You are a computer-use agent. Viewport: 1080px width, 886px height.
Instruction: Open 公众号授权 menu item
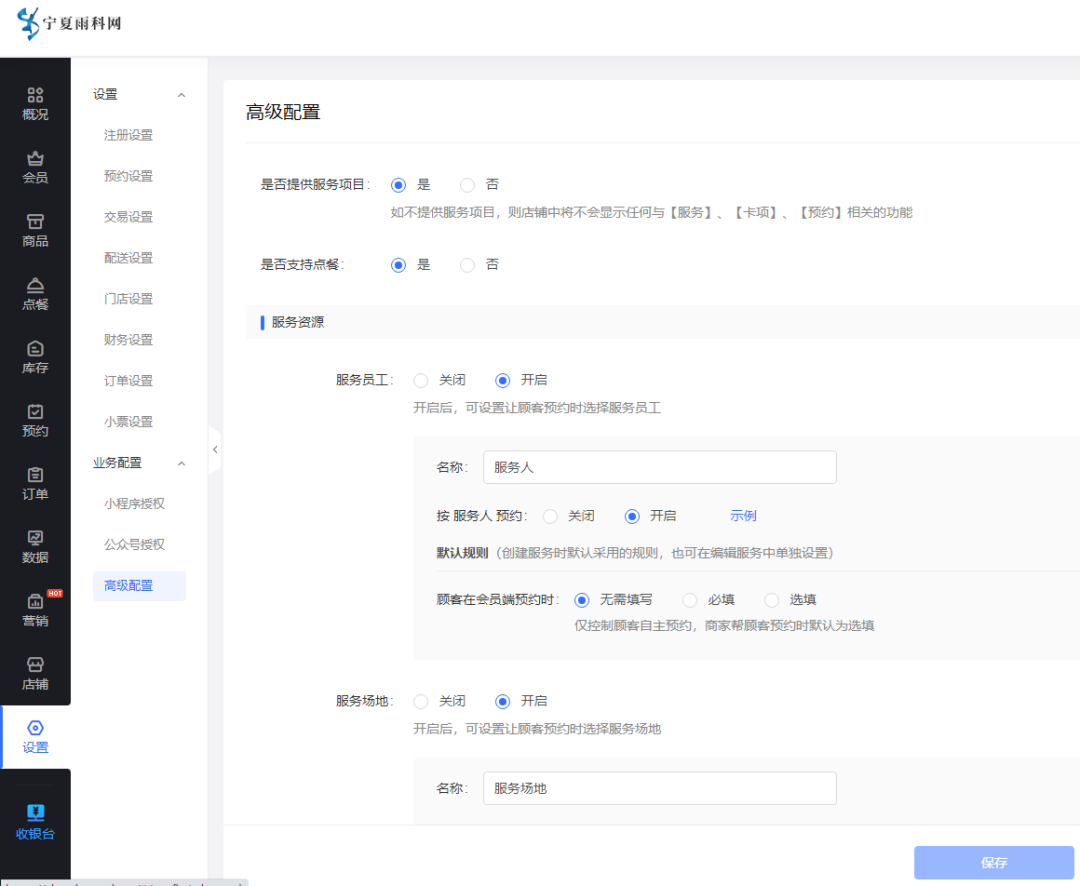(x=135, y=545)
